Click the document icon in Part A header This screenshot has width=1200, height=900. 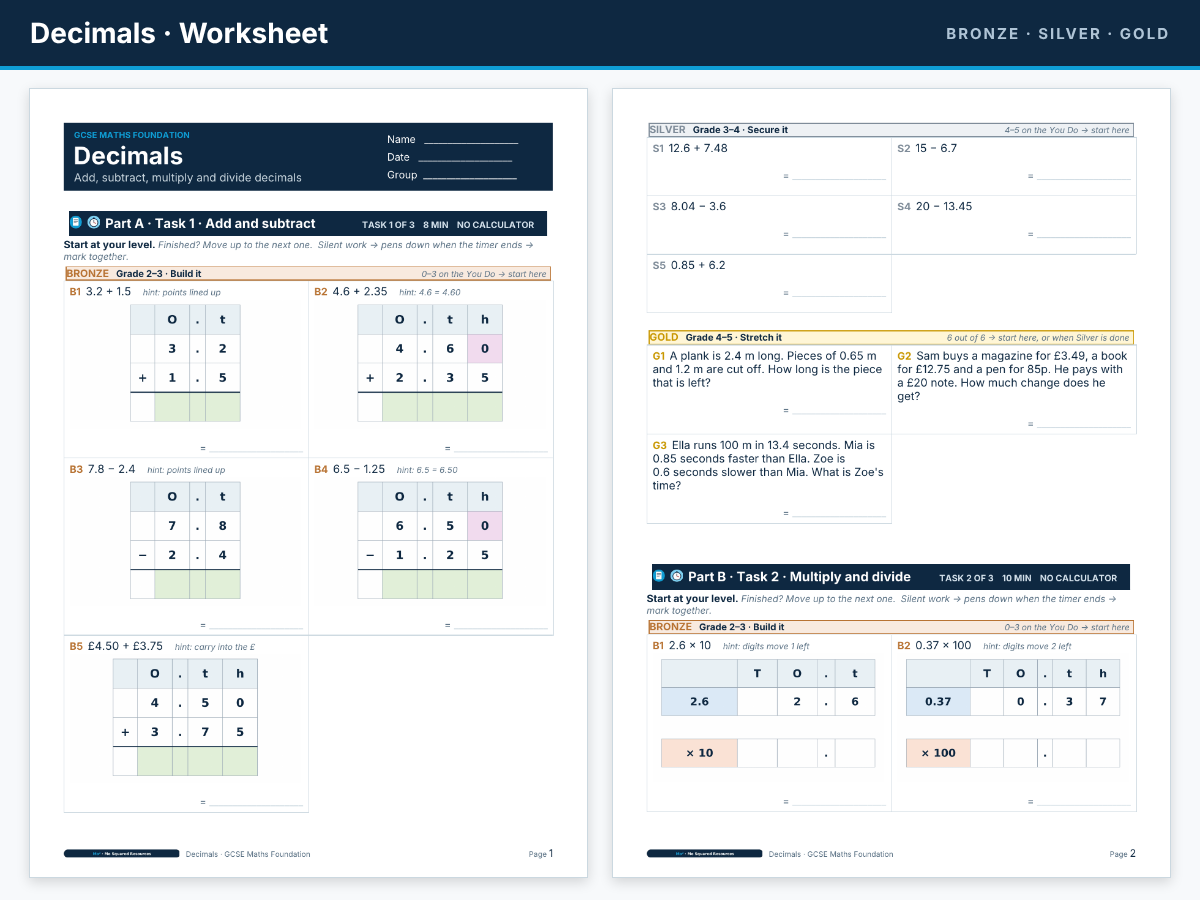pos(76,223)
